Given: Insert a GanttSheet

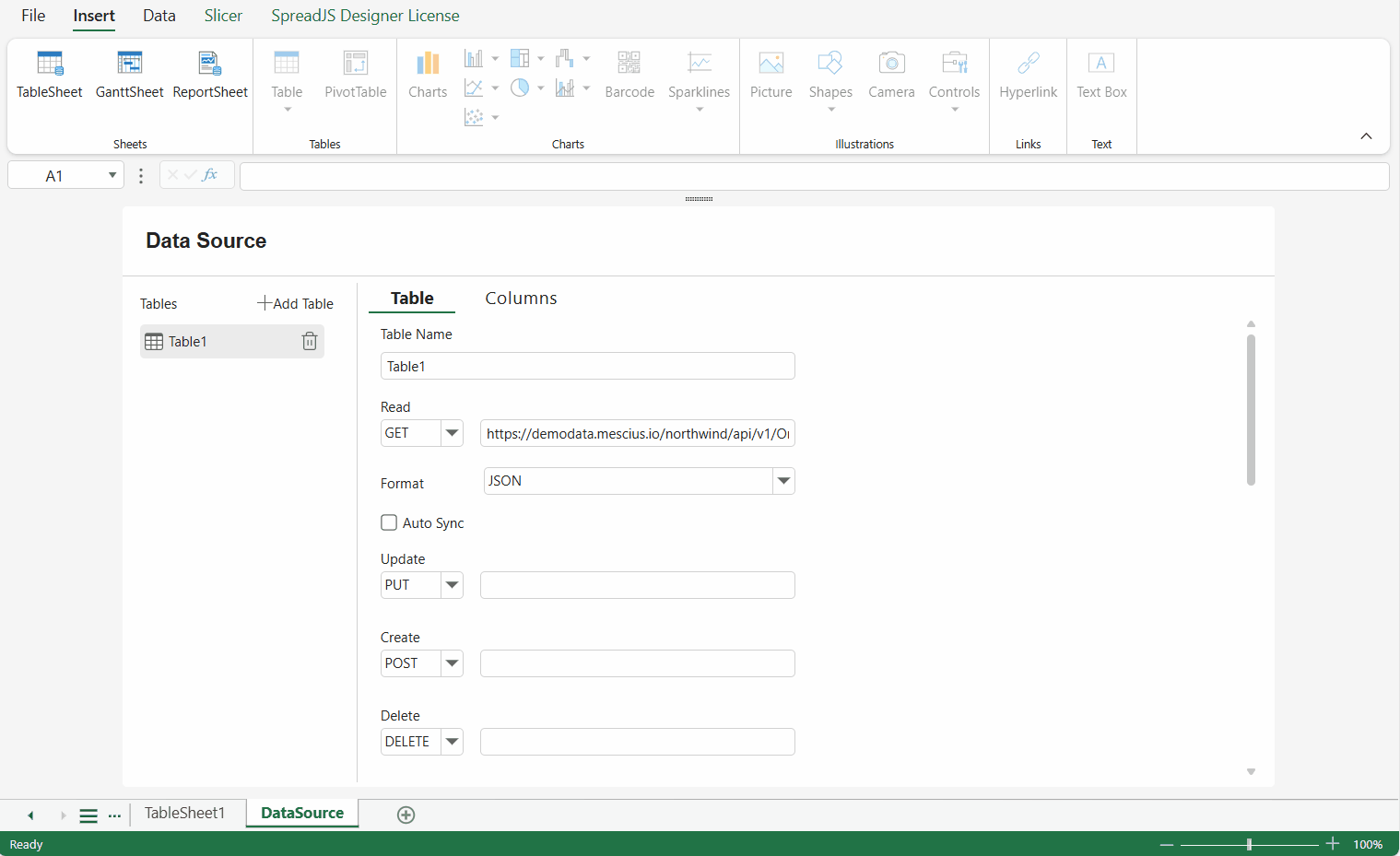Looking at the screenshot, I should tap(130, 75).
